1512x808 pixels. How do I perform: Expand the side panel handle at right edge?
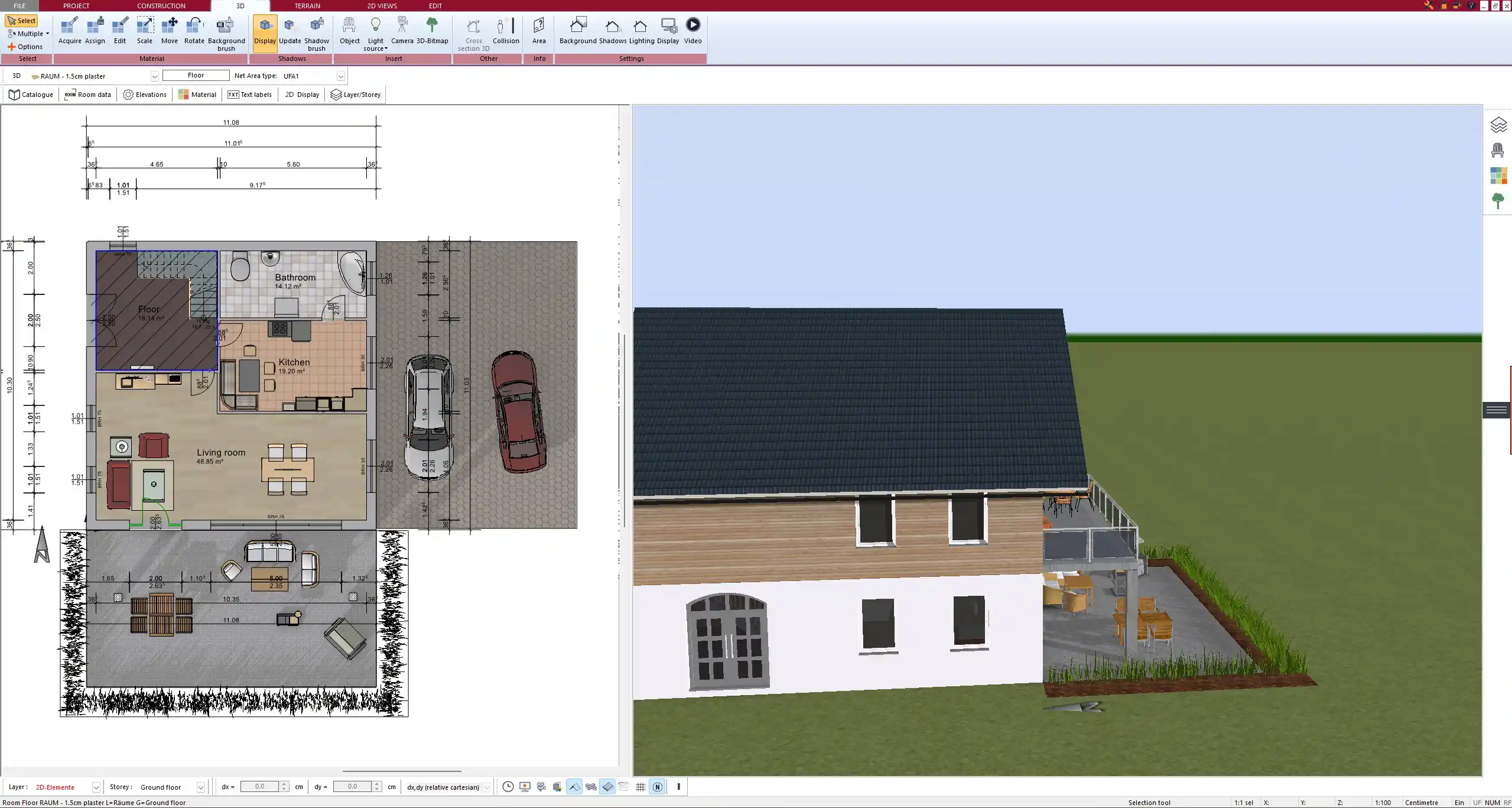click(1497, 410)
